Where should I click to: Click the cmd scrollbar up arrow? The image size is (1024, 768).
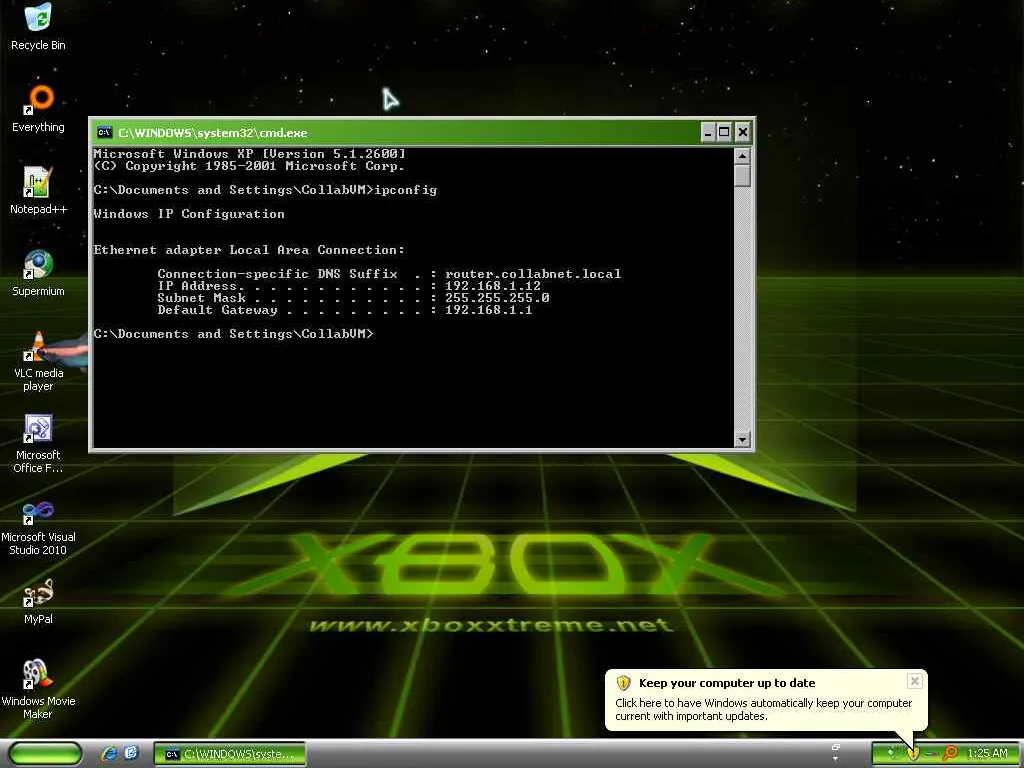tap(742, 155)
